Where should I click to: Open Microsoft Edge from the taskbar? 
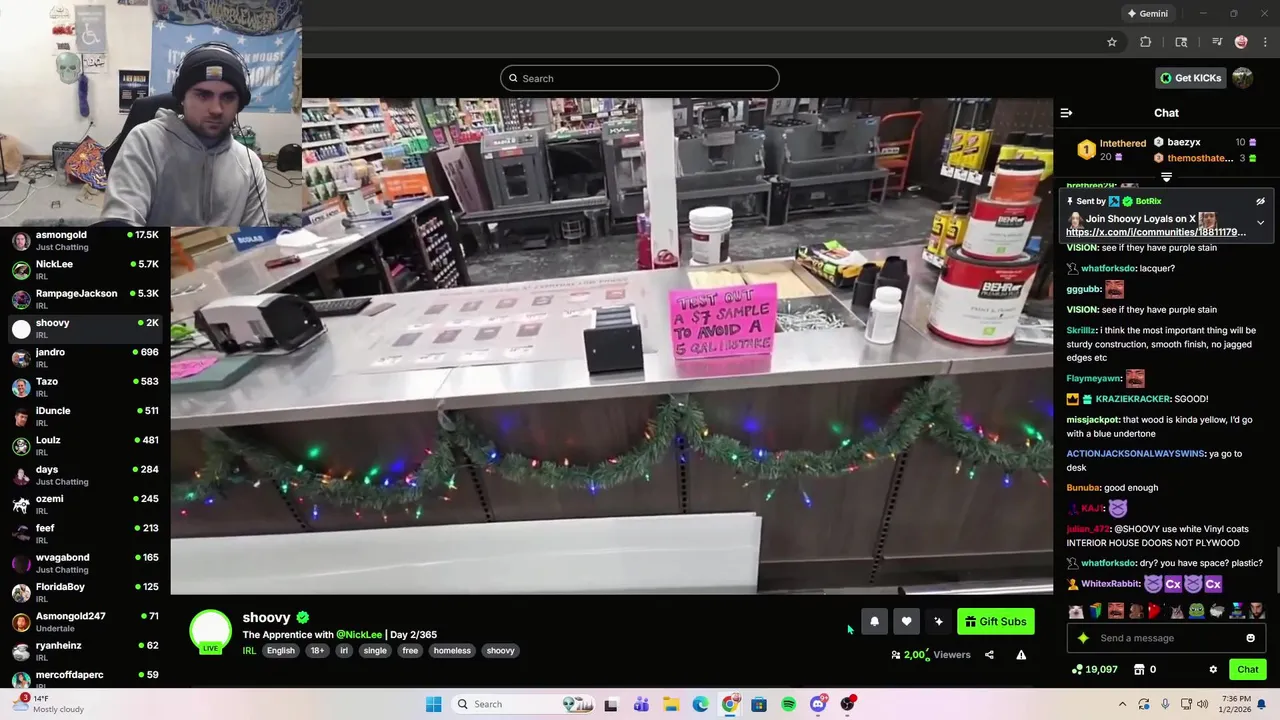700,704
